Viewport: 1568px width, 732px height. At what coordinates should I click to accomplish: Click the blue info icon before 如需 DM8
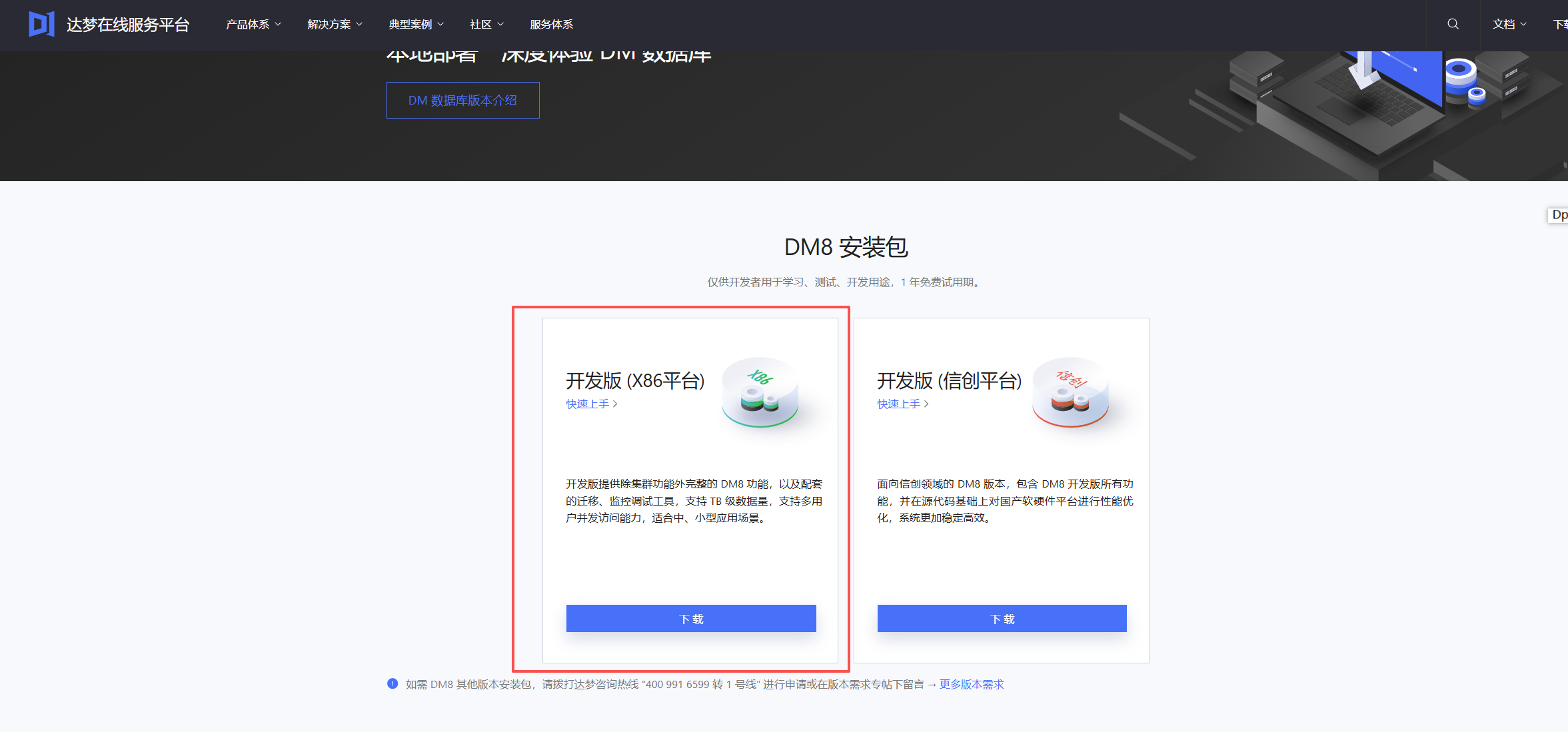pos(392,683)
